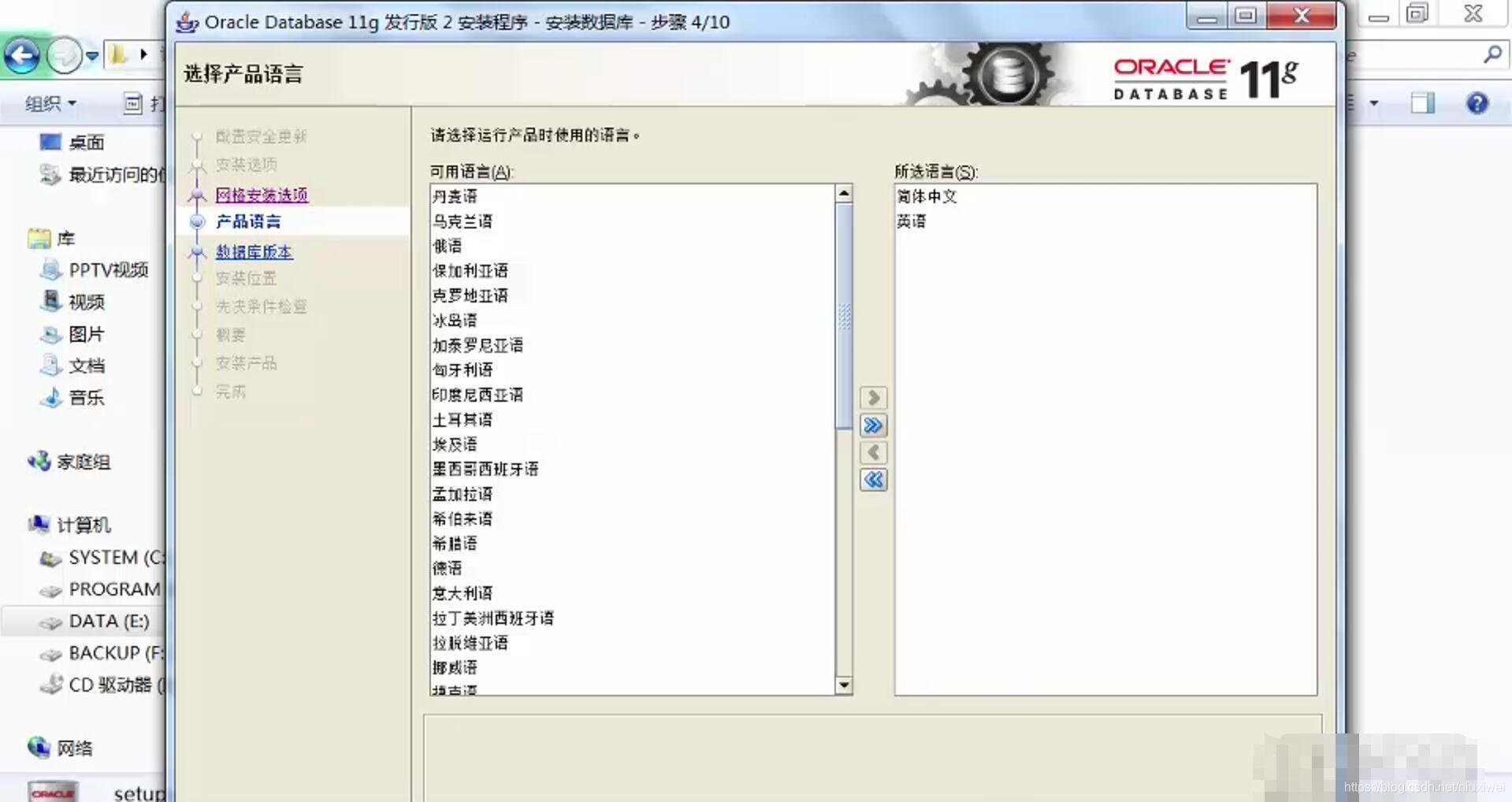1512x802 pixels.
Task: Open Explorer breadcrumb folder arrow
Action: (x=143, y=54)
